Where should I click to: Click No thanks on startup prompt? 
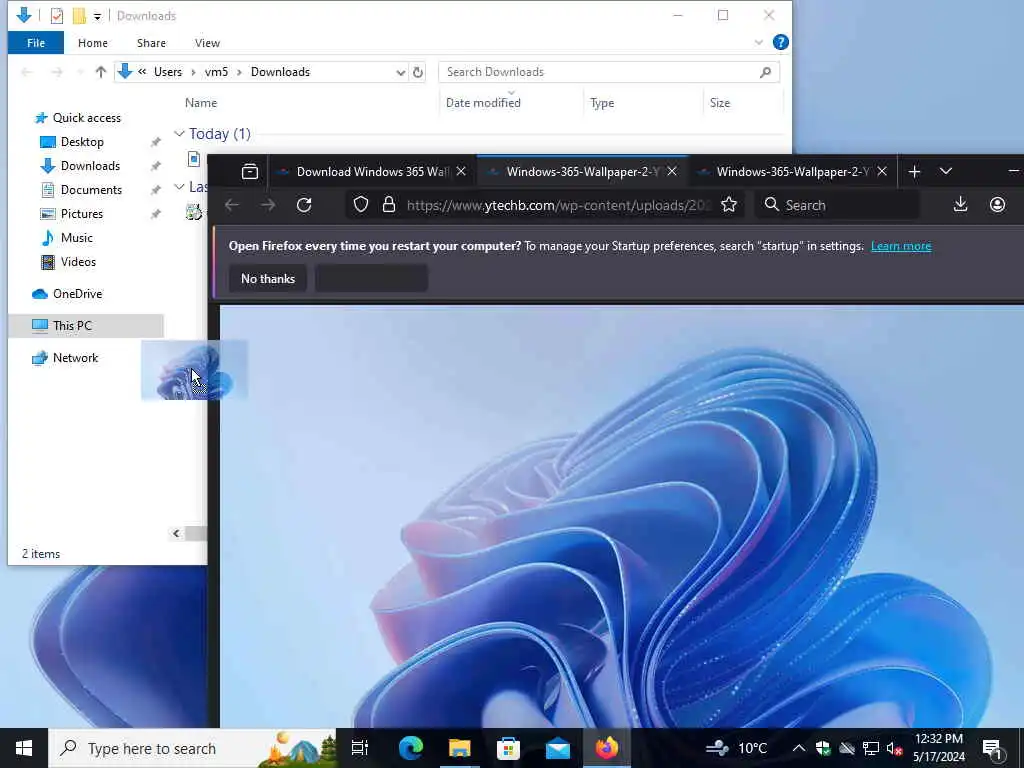(268, 279)
